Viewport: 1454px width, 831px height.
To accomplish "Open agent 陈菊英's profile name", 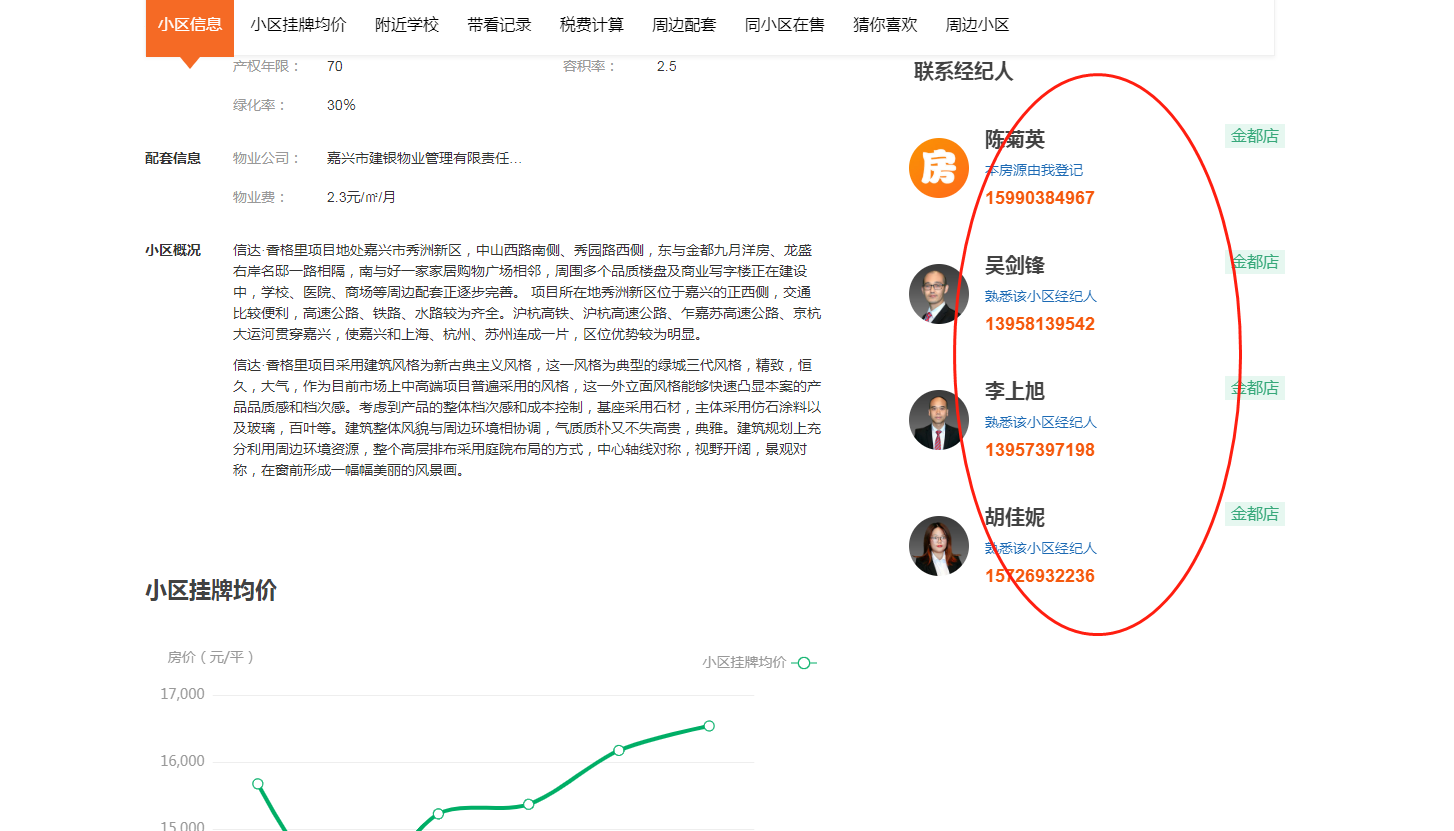I will point(1014,140).
